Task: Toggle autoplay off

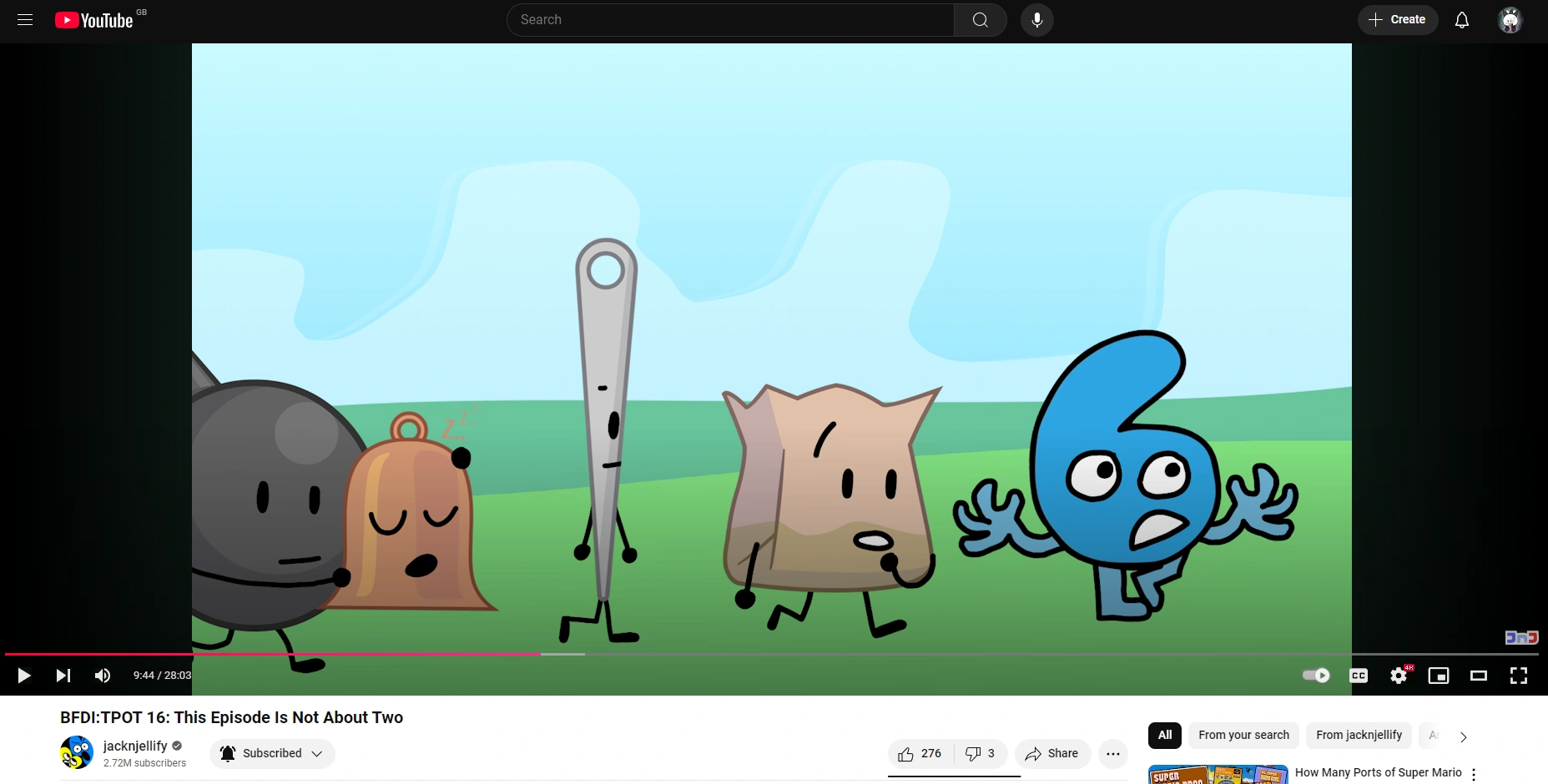Action: coord(1314,676)
